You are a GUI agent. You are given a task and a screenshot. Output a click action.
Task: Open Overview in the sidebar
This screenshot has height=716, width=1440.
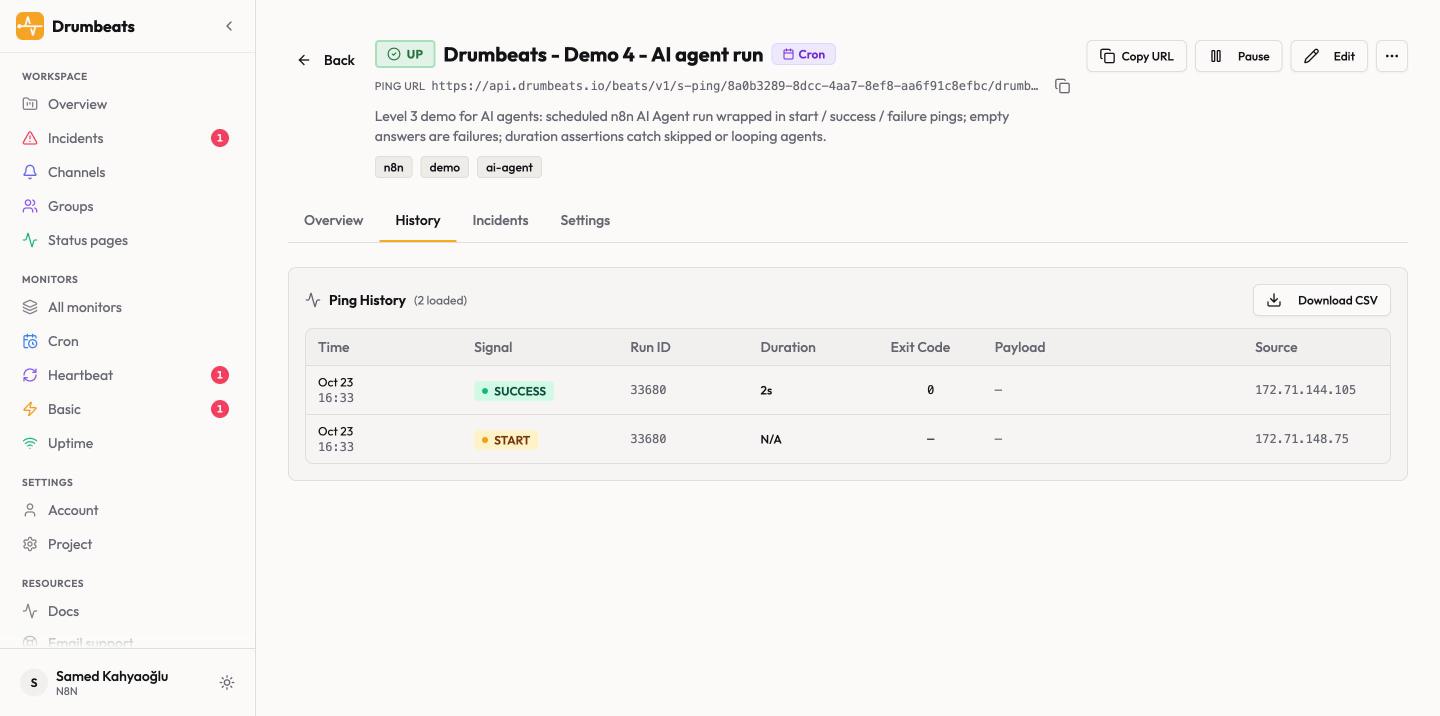pyautogui.click(x=127, y=104)
